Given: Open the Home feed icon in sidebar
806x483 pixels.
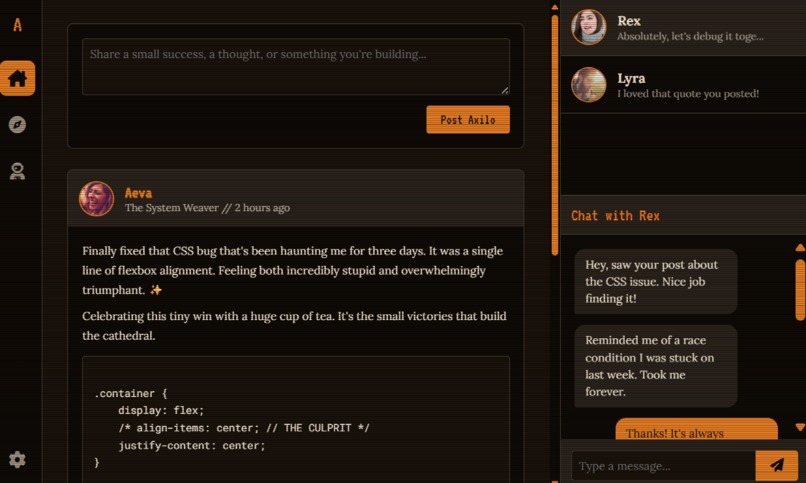Looking at the screenshot, I should click(17, 78).
